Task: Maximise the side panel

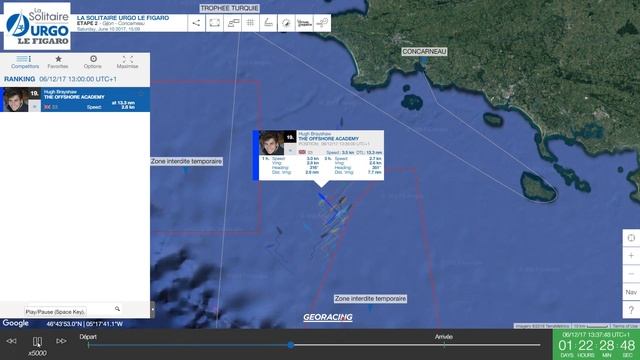Action: [x=127, y=62]
